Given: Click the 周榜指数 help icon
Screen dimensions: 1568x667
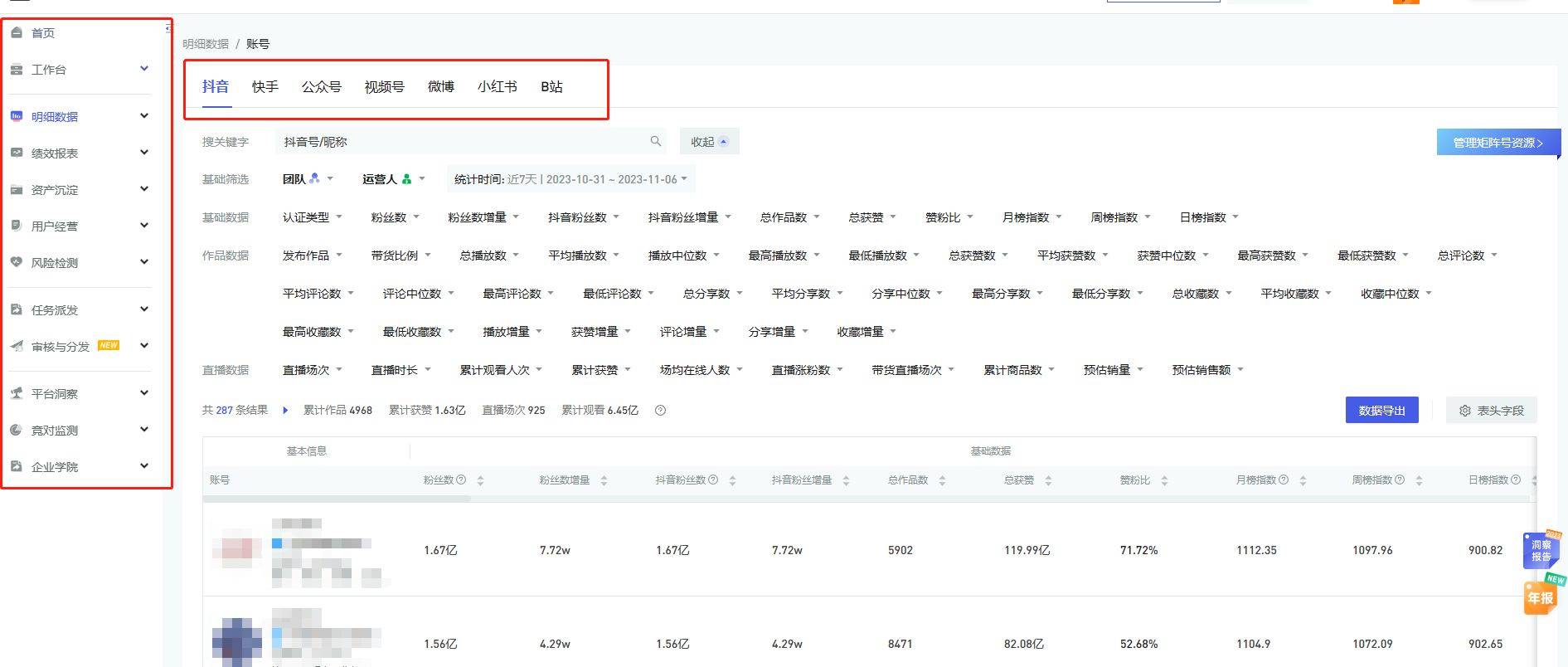Looking at the screenshot, I should (x=1400, y=480).
